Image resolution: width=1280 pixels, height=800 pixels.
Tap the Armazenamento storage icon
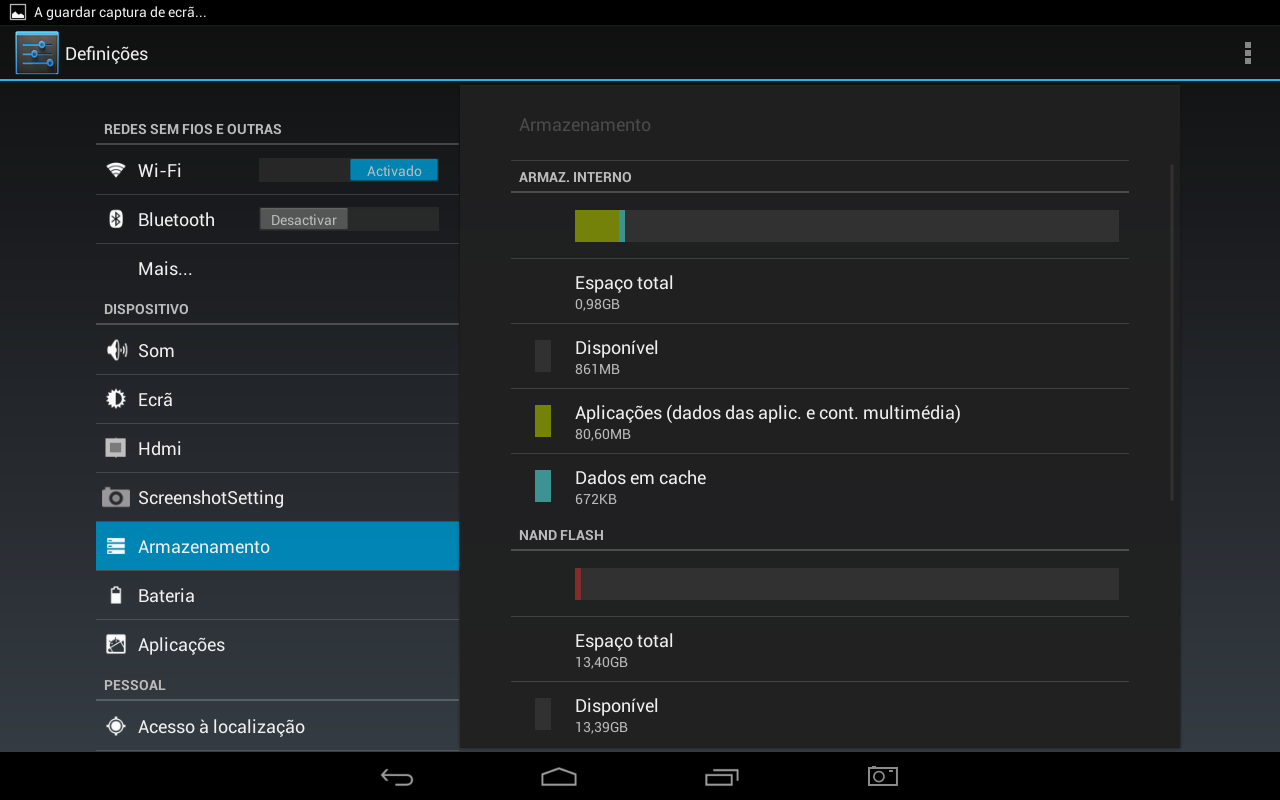[x=116, y=546]
